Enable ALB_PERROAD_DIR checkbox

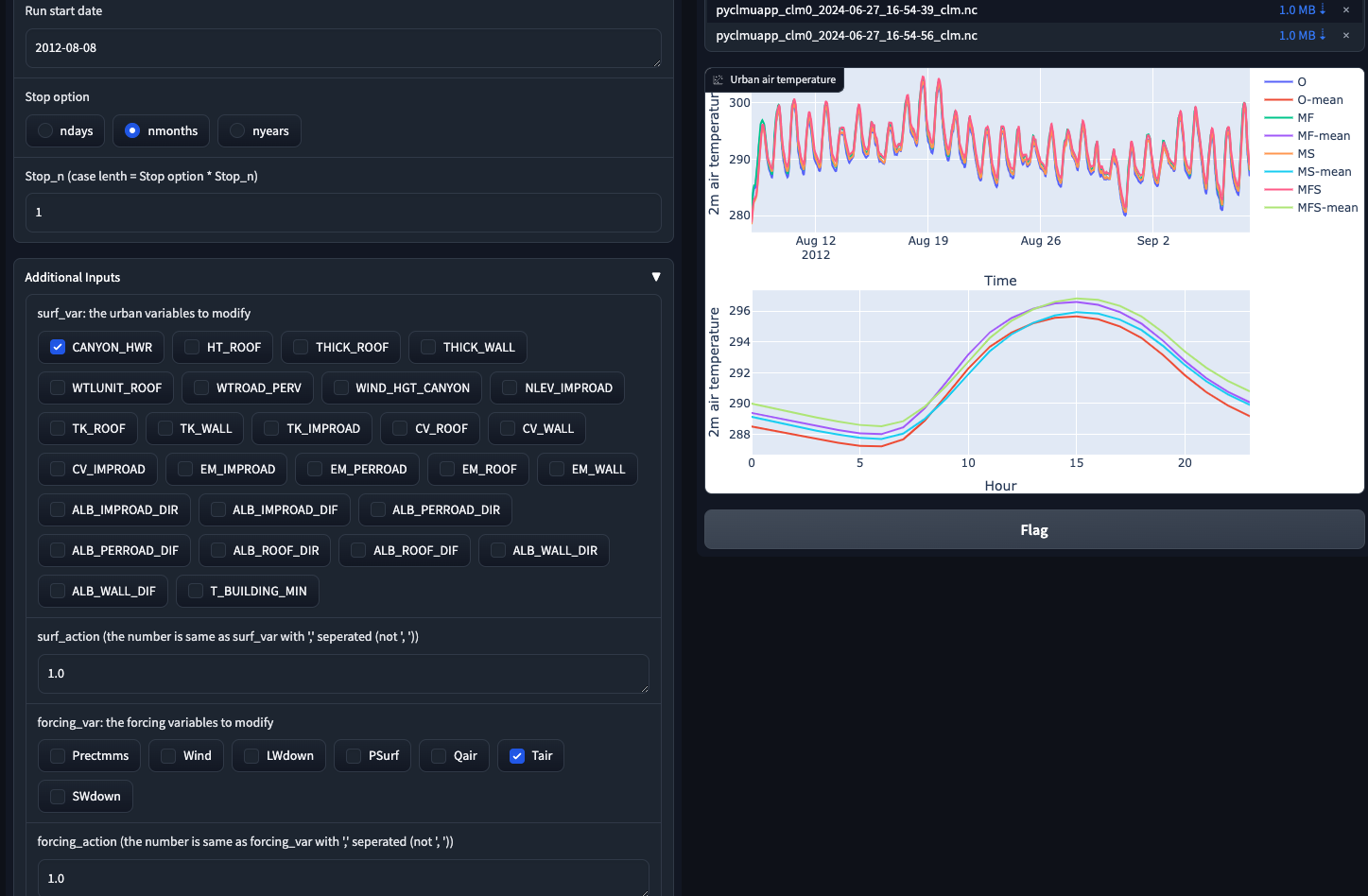coord(378,509)
